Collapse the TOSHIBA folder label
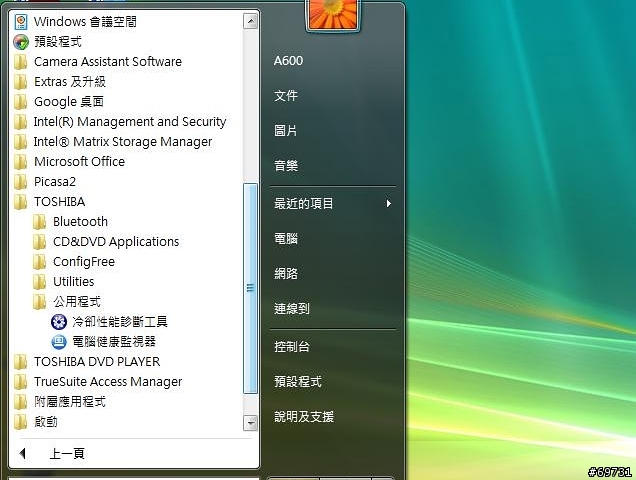This screenshot has height=480, width=636. [60, 202]
